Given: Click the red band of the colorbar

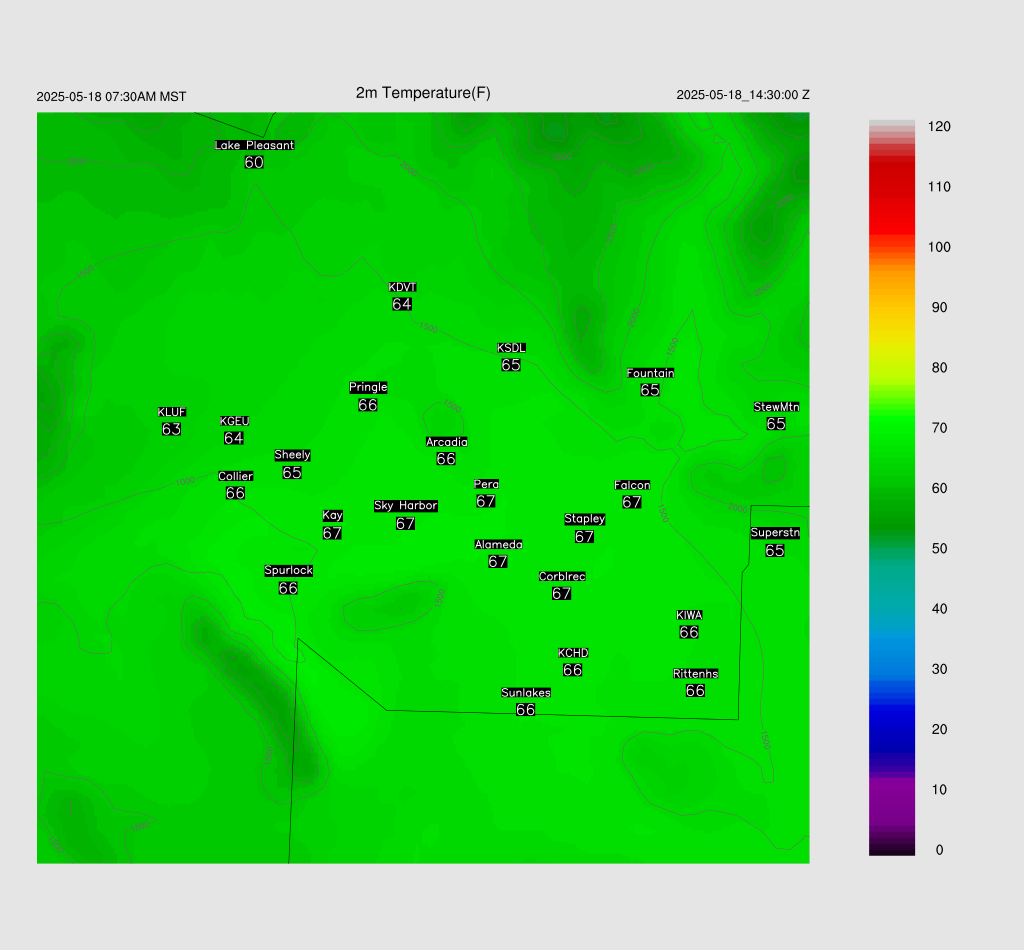Looking at the screenshot, I should click(892, 199).
